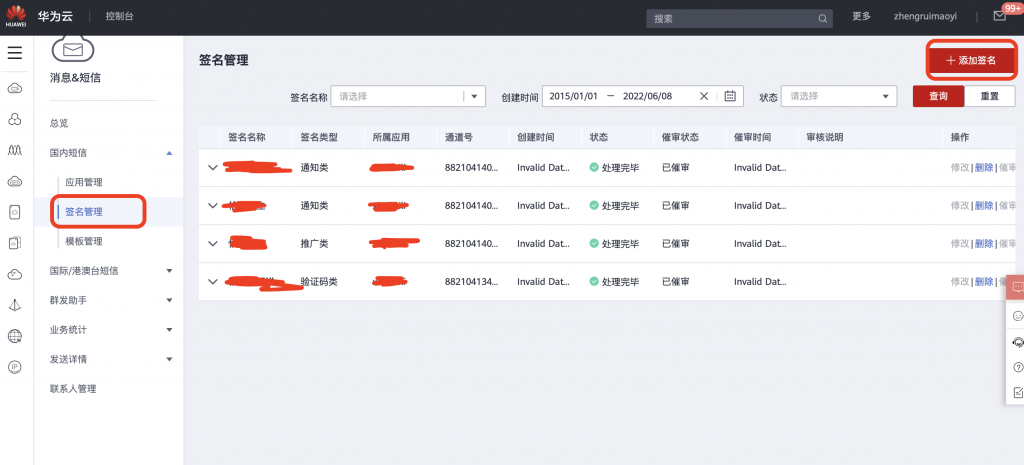This screenshot has height=465, width=1024.
Task: Select 签名管理 in the sidebar
Action: [x=84, y=212]
